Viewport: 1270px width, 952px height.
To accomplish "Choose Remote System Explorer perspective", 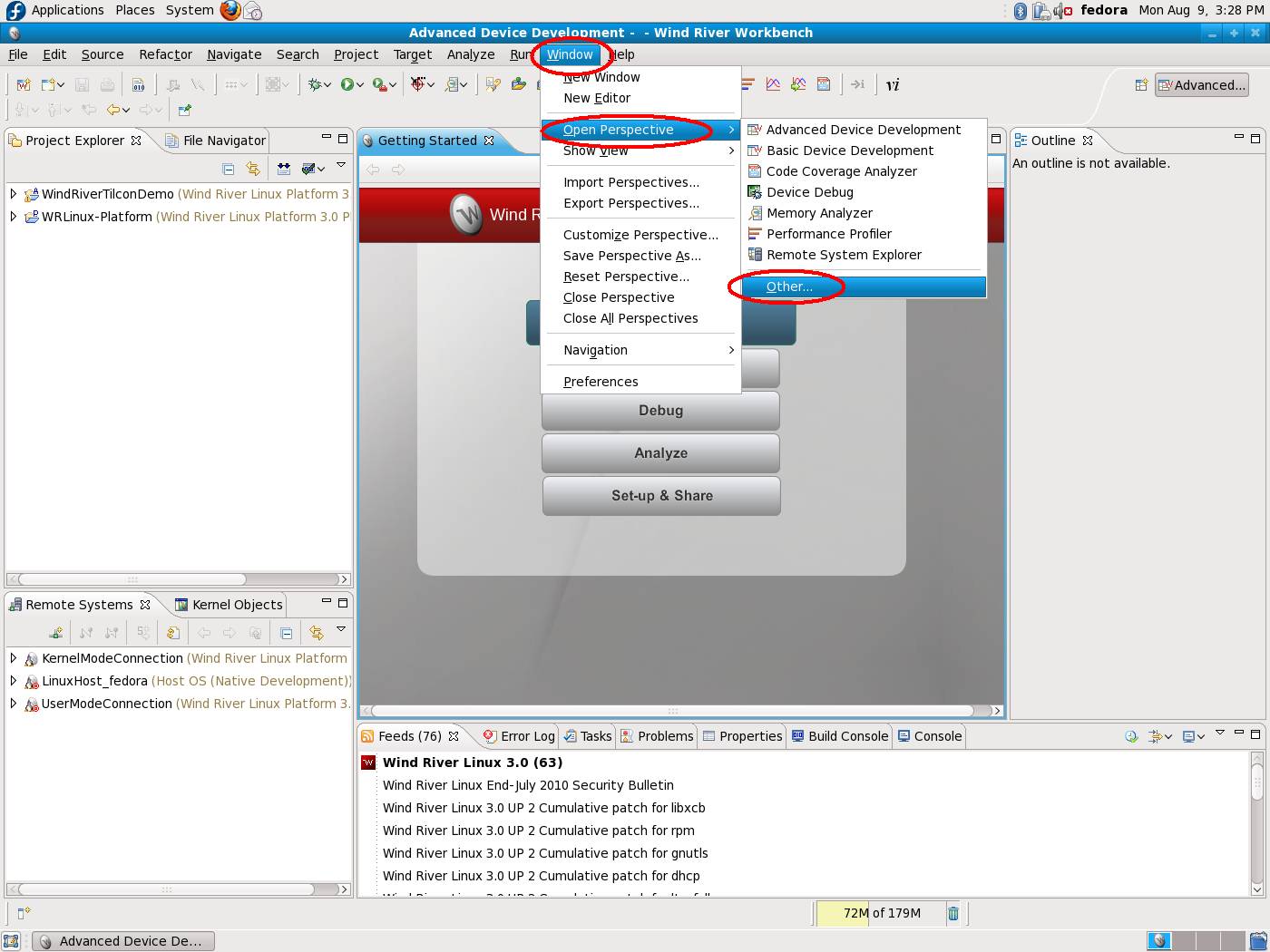I will point(864,255).
